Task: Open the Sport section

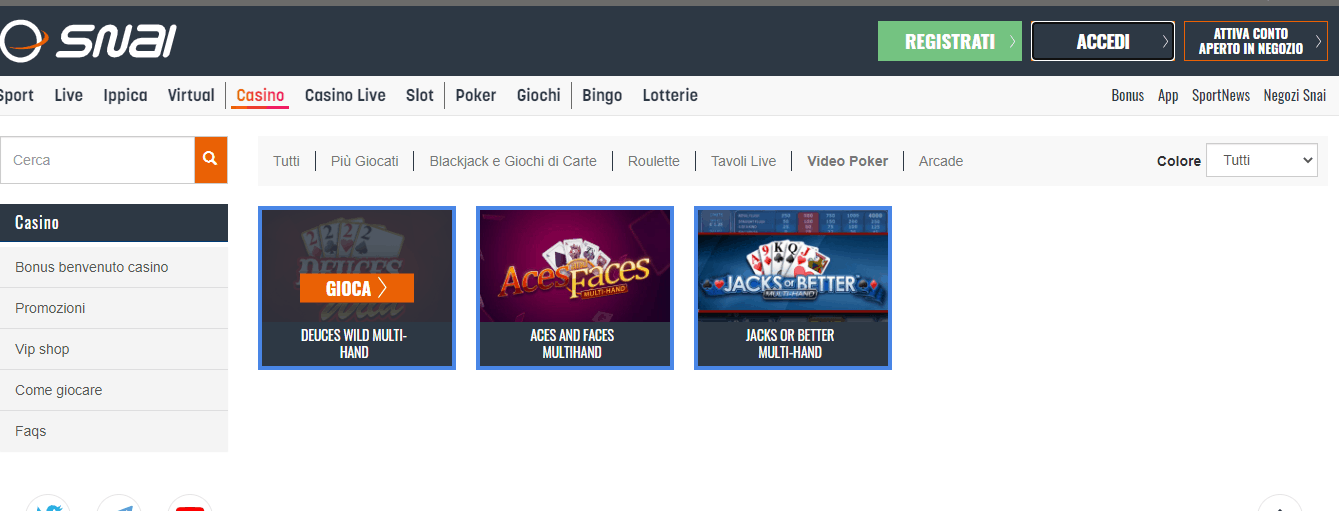Action: click(x=15, y=95)
